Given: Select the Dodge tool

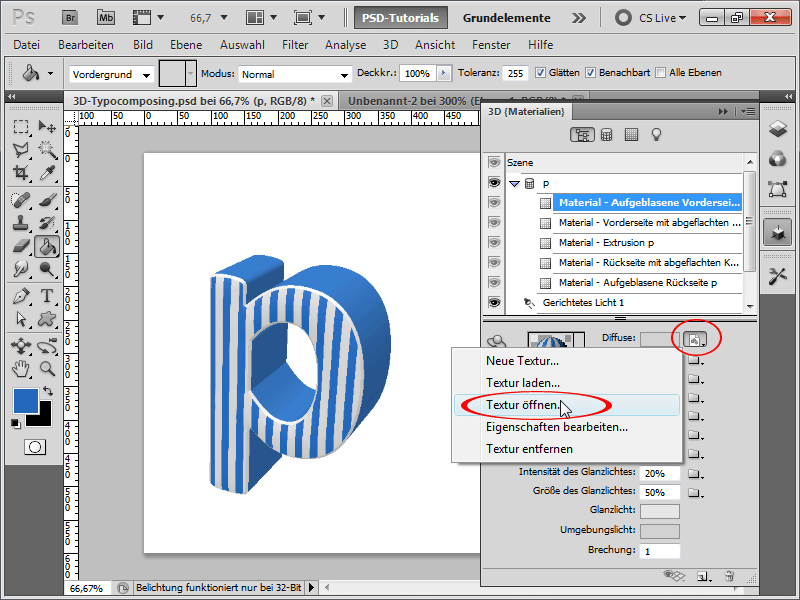Looking at the screenshot, I should 47,269.
